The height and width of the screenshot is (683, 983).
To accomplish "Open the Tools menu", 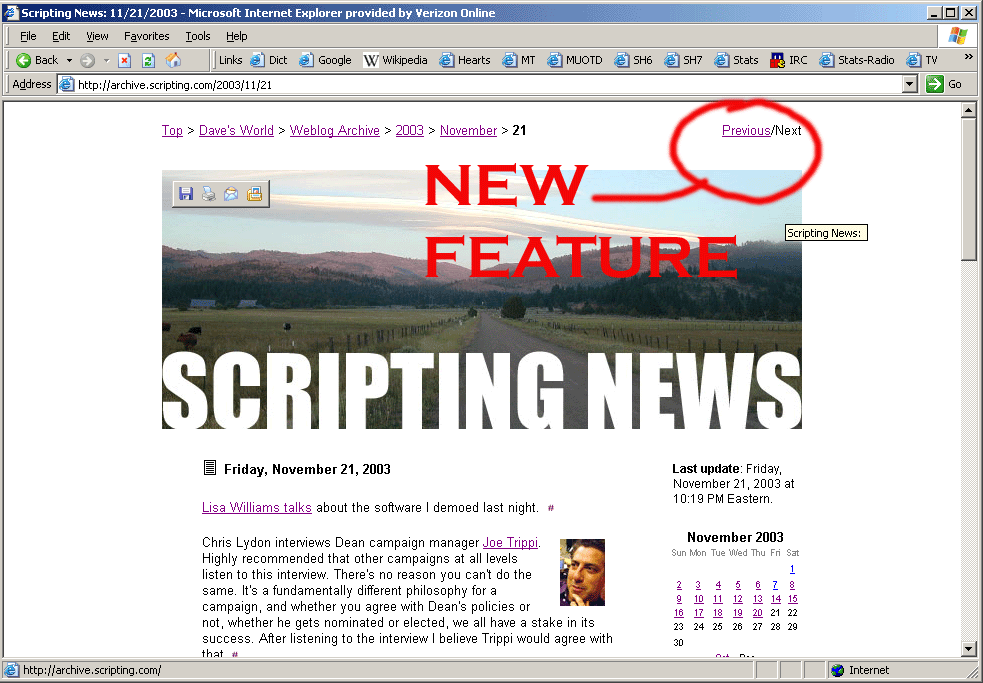I will [198, 36].
